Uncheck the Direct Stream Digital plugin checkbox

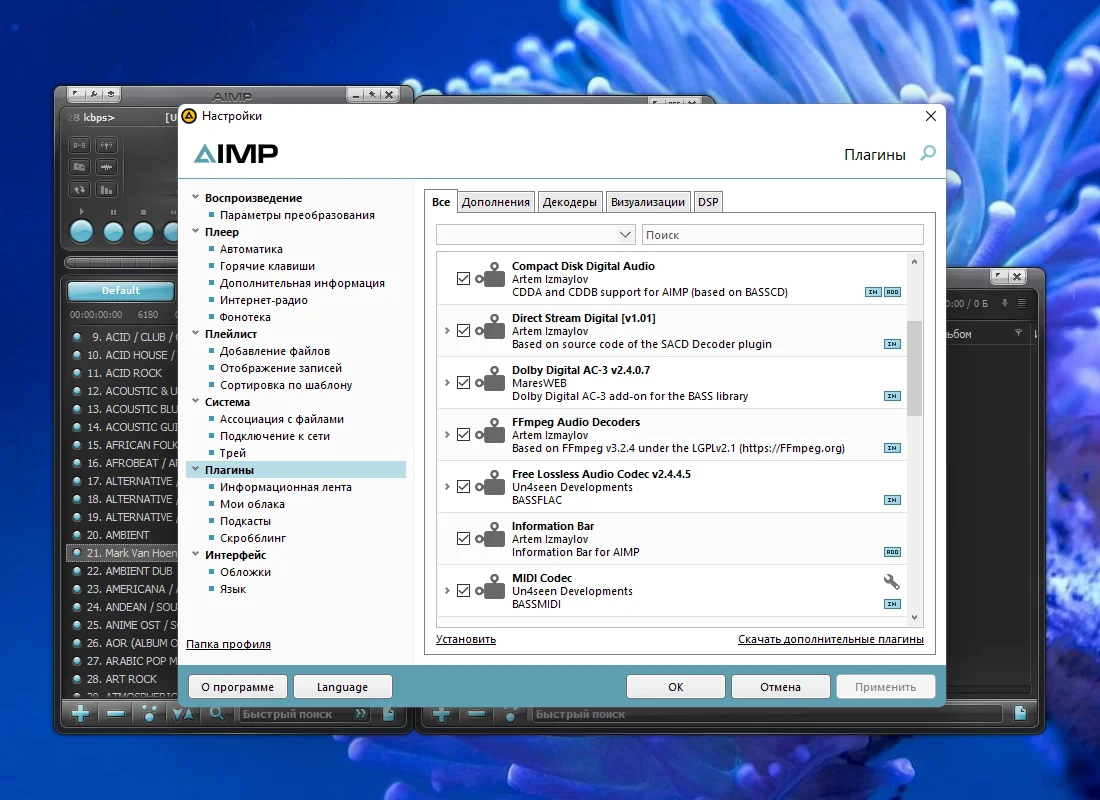tap(463, 331)
